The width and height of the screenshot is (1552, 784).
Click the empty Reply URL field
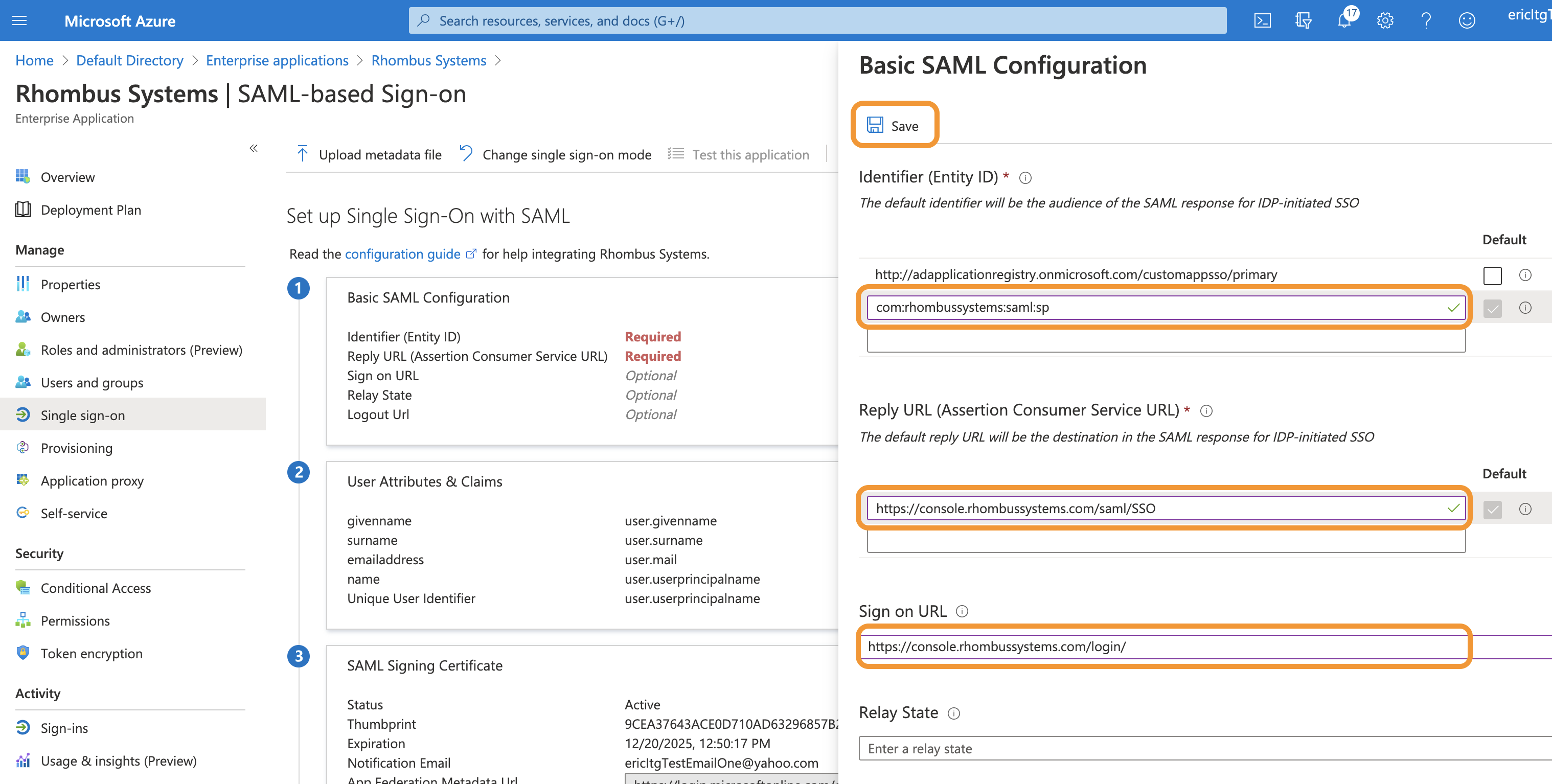click(x=1166, y=541)
